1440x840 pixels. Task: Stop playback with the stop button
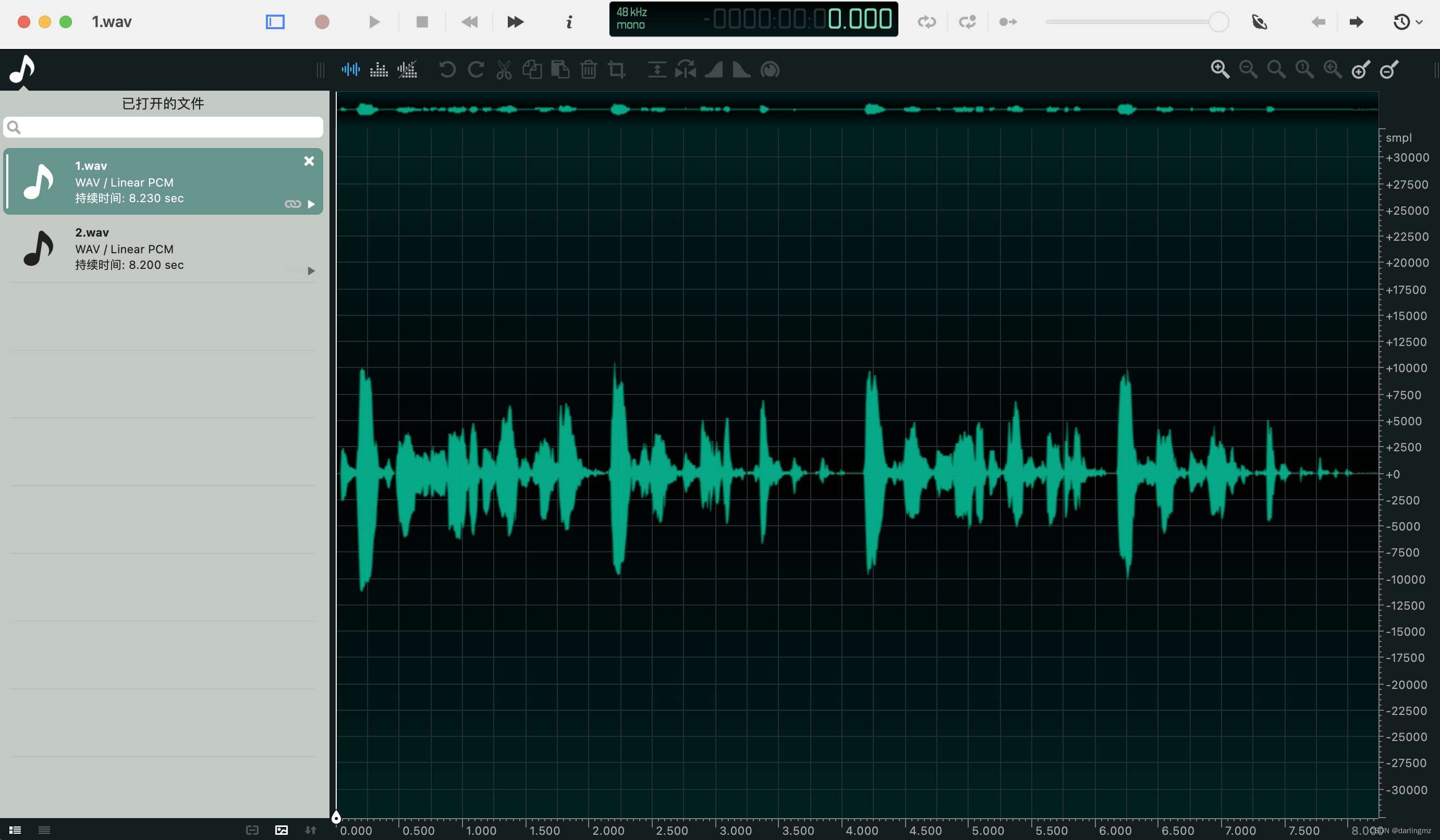422,22
